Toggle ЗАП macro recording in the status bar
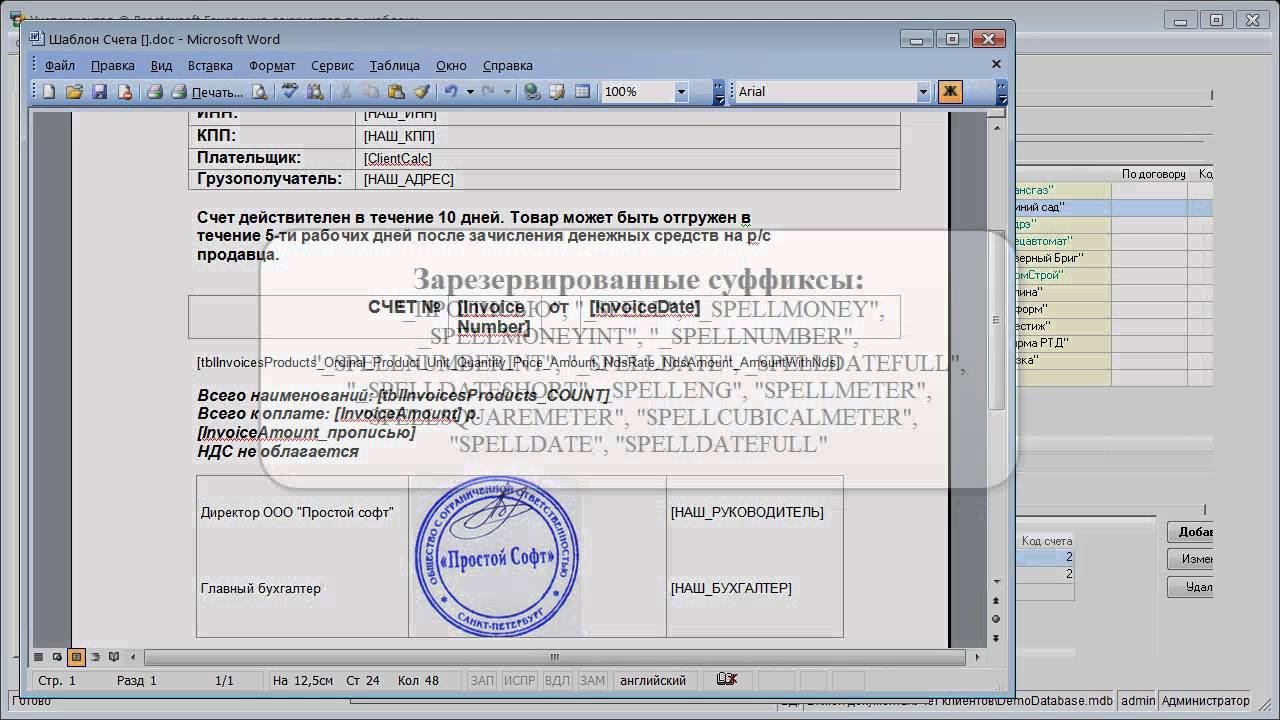This screenshot has width=1280, height=720. [482, 681]
